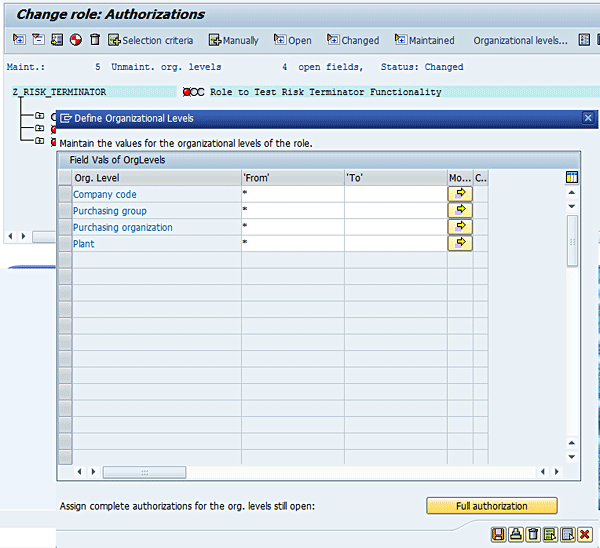
Task: Click the red-white legend circle icon
Action: (76, 40)
